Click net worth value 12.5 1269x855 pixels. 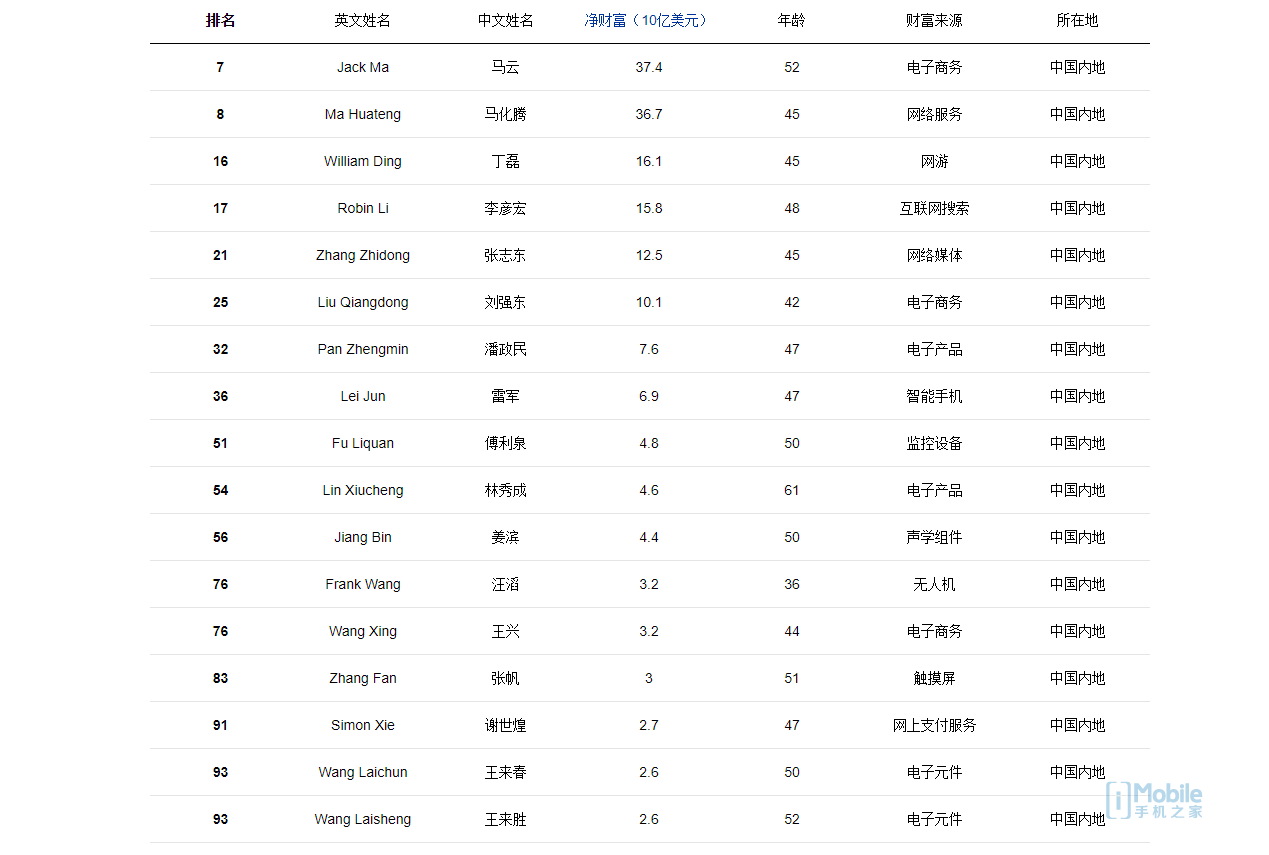[649, 255]
